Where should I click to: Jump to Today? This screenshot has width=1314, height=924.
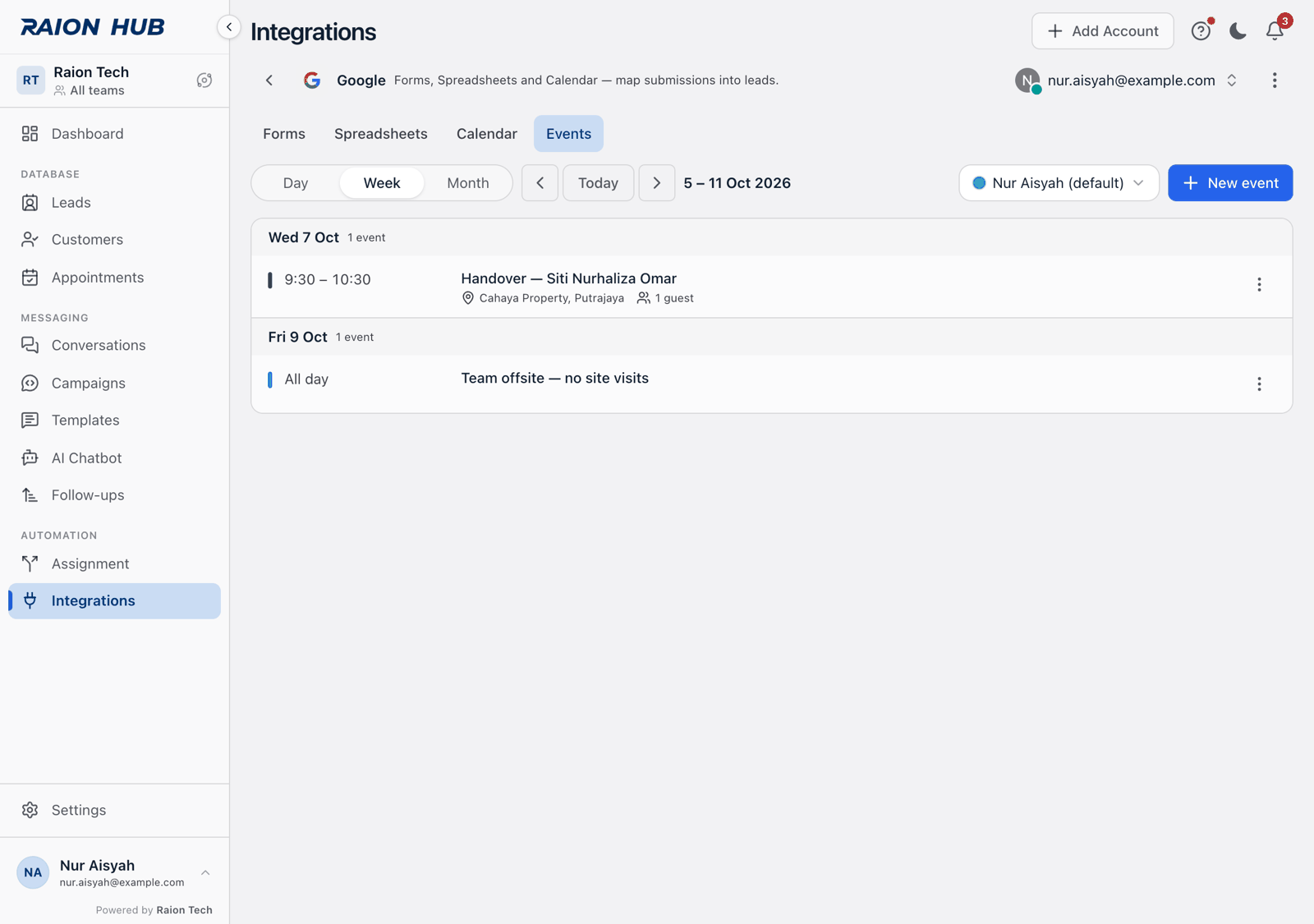click(x=598, y=183)
